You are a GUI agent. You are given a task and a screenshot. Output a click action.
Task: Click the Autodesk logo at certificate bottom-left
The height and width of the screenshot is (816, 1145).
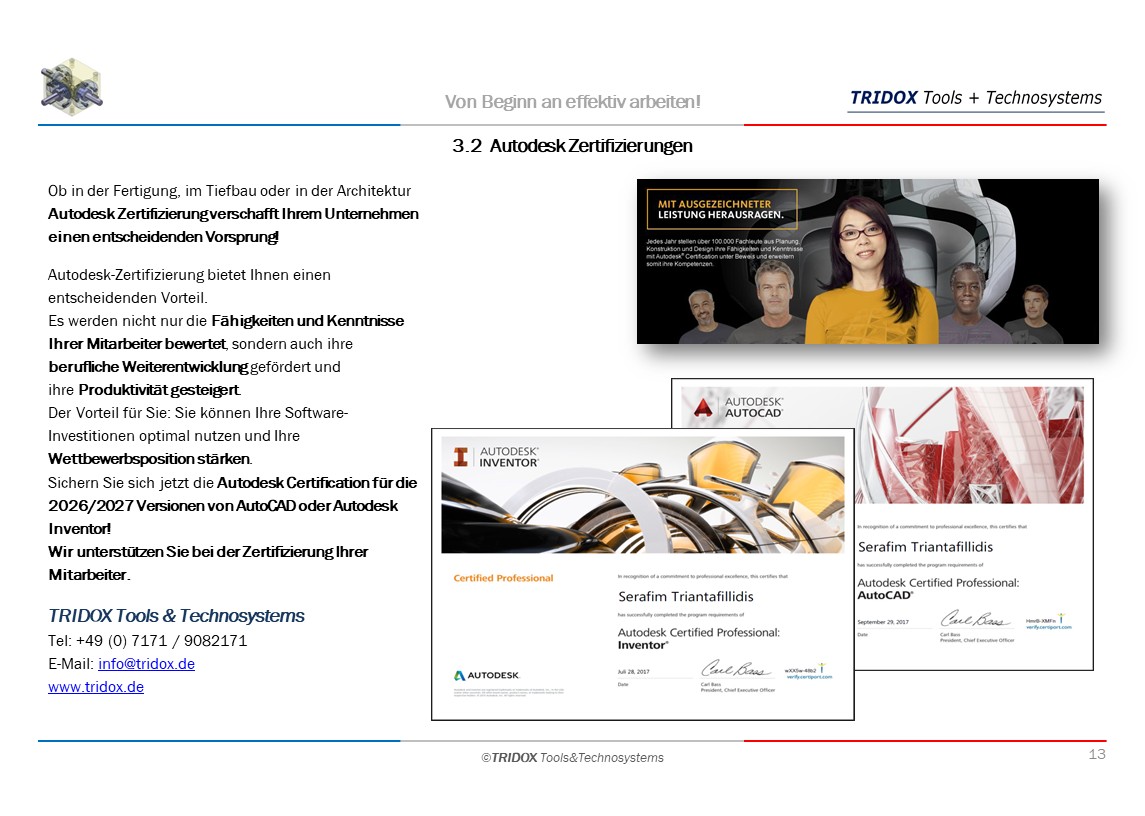[x=487, y=676]
